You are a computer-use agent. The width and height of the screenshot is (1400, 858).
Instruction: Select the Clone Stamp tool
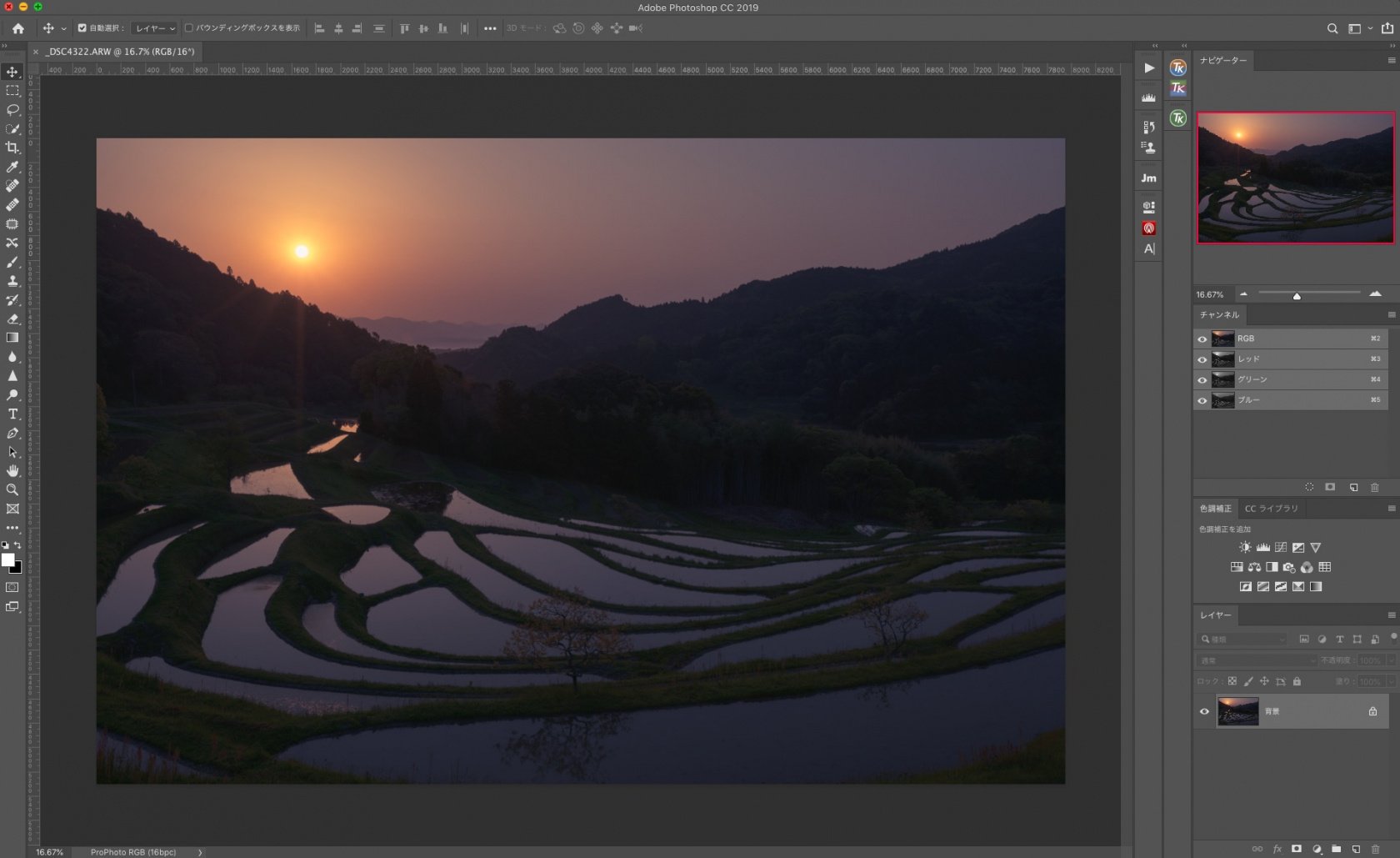(12, 281)
